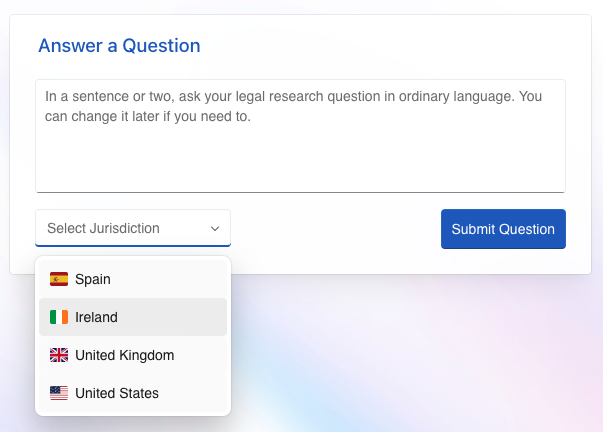Click the Spain flag icon
Image resolution: width=603 pixels, height=432 pixels.
click(x=59, y=279)
